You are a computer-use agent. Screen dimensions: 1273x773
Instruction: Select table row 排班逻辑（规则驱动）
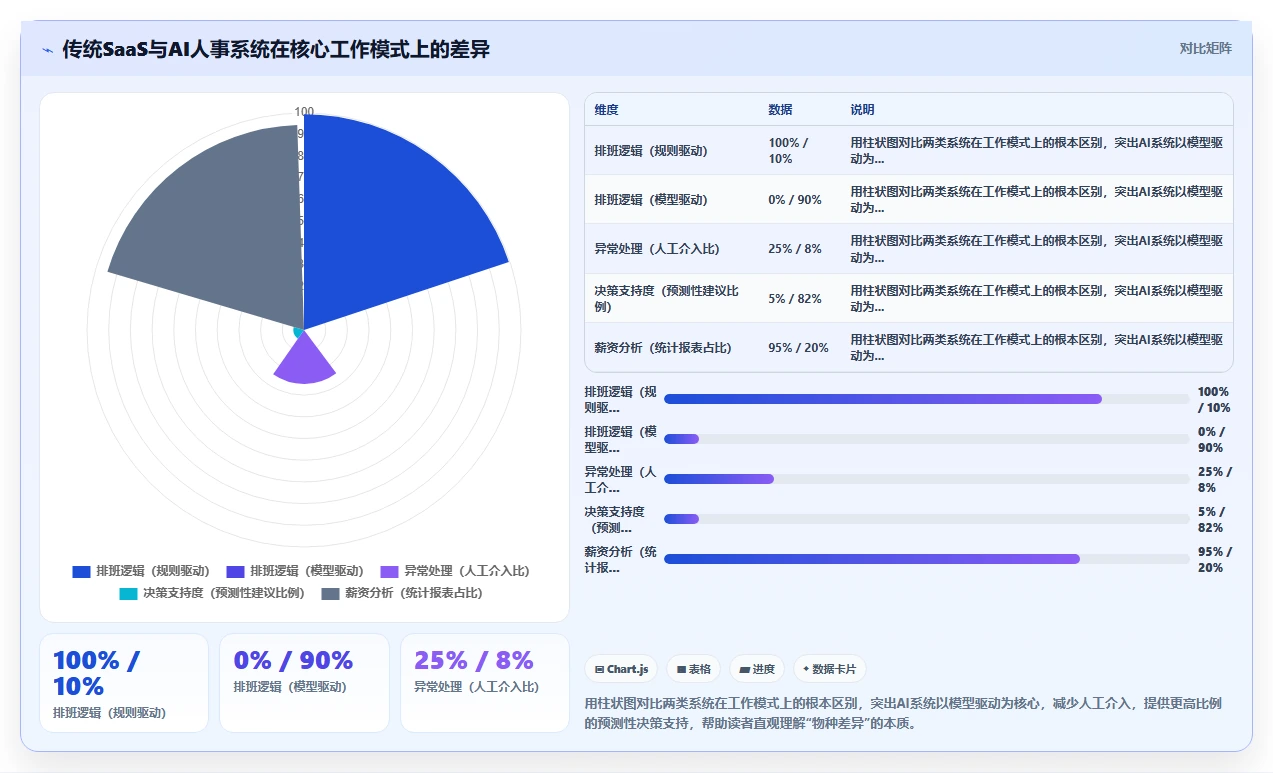click(x=908, y=150)
